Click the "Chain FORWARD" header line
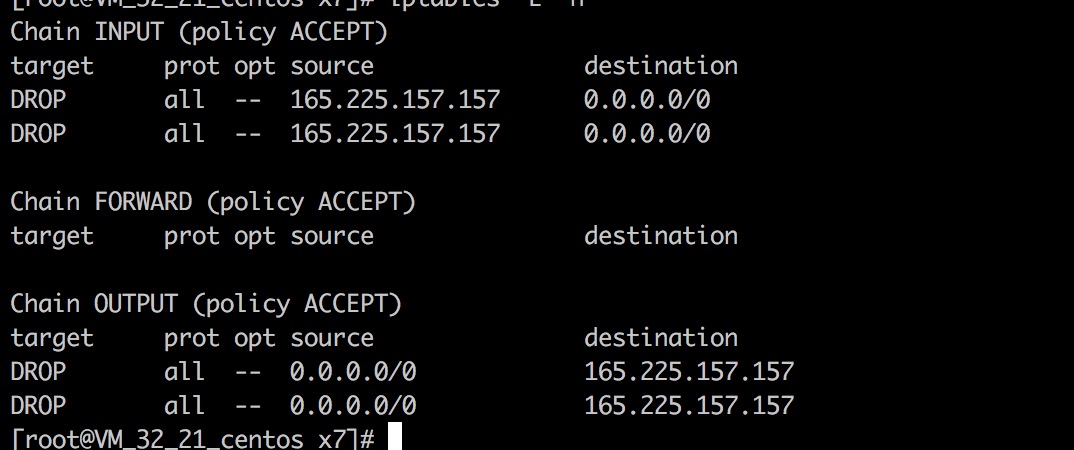This screenshot has height=450, width=1074. pos(212,201)
